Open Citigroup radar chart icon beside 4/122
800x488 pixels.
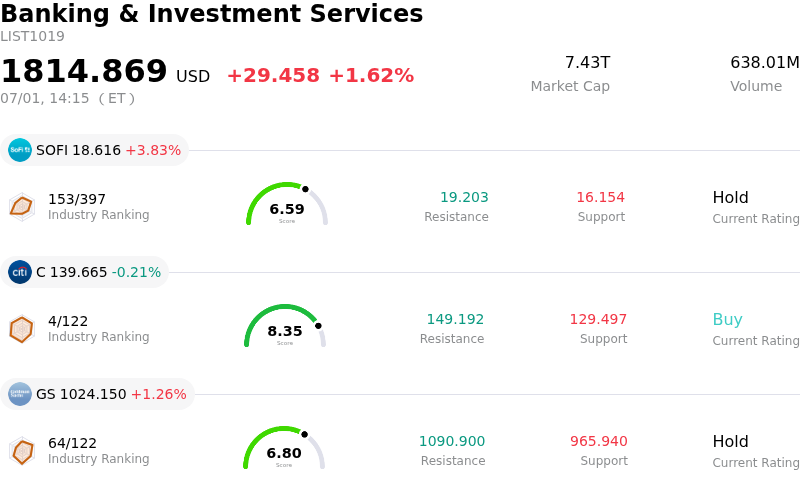(22, 329)
